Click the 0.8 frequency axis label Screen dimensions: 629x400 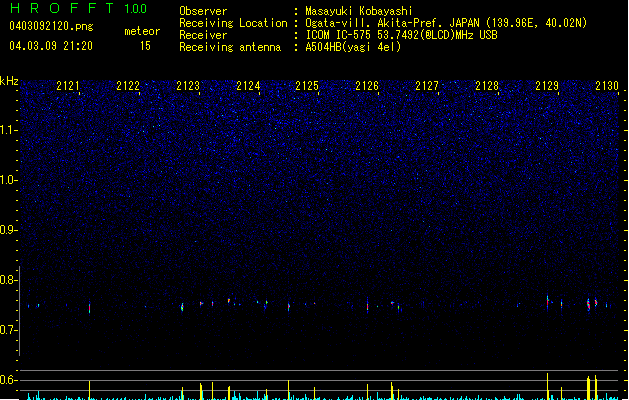coord(9,280)
